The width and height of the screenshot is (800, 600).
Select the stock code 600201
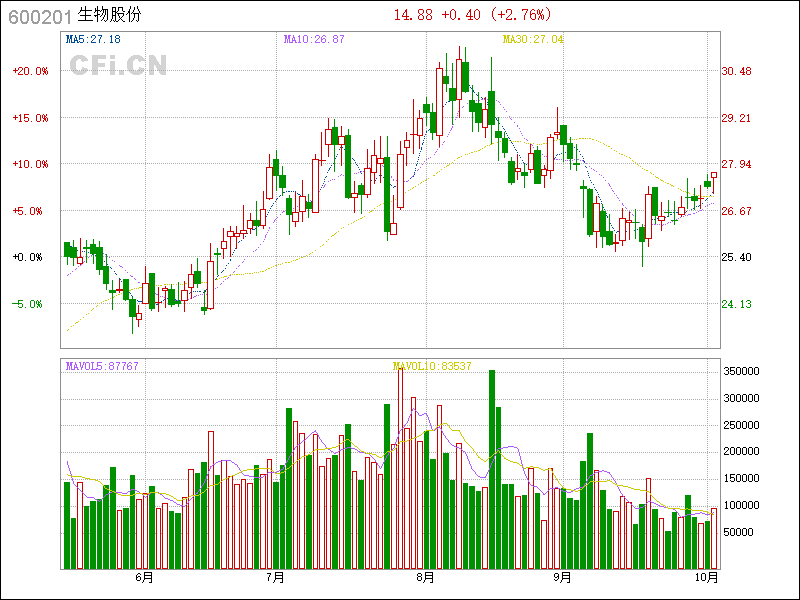pyautogui.click(x=39, y=16)
